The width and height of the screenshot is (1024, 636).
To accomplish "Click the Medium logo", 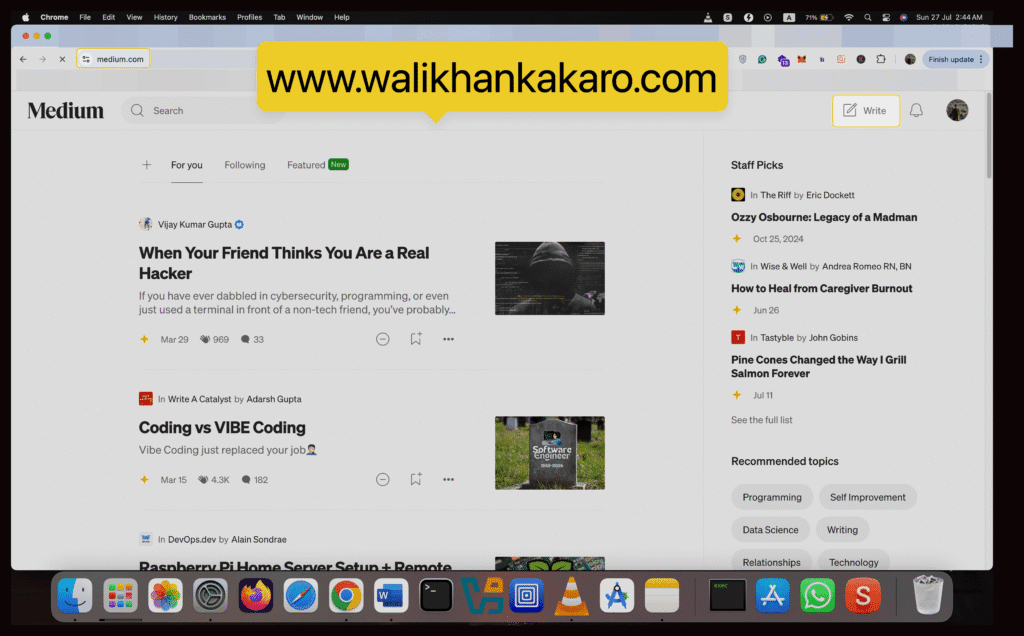I will [x=65, y=110].
